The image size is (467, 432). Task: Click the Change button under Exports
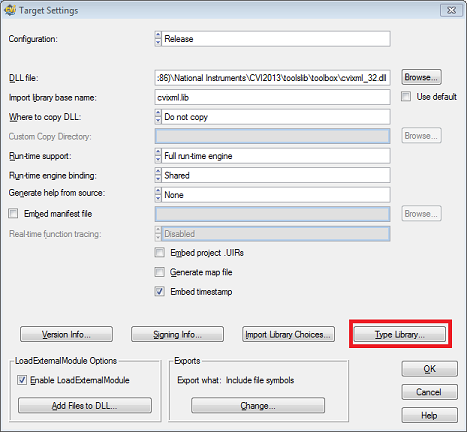[258, 405]
